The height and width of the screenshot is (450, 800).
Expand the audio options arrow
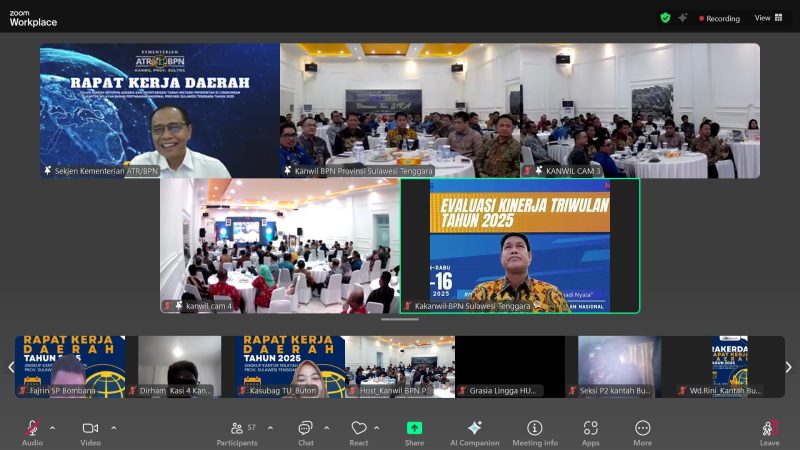coord(53,427)
